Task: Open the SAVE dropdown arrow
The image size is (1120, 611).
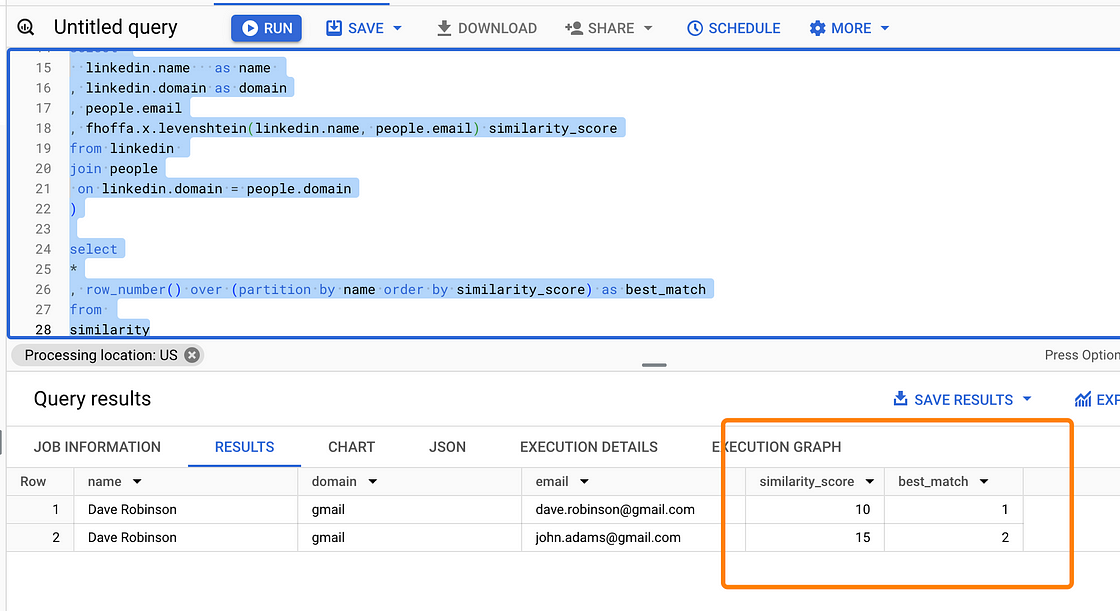Action: click(398, 28)
